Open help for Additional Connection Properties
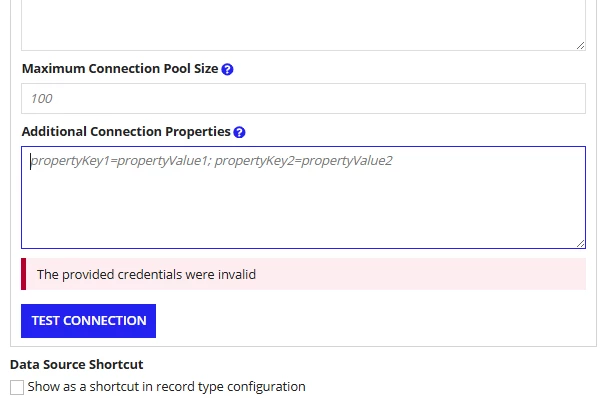Viewport: 611px width, 398px height. (239, 133)
